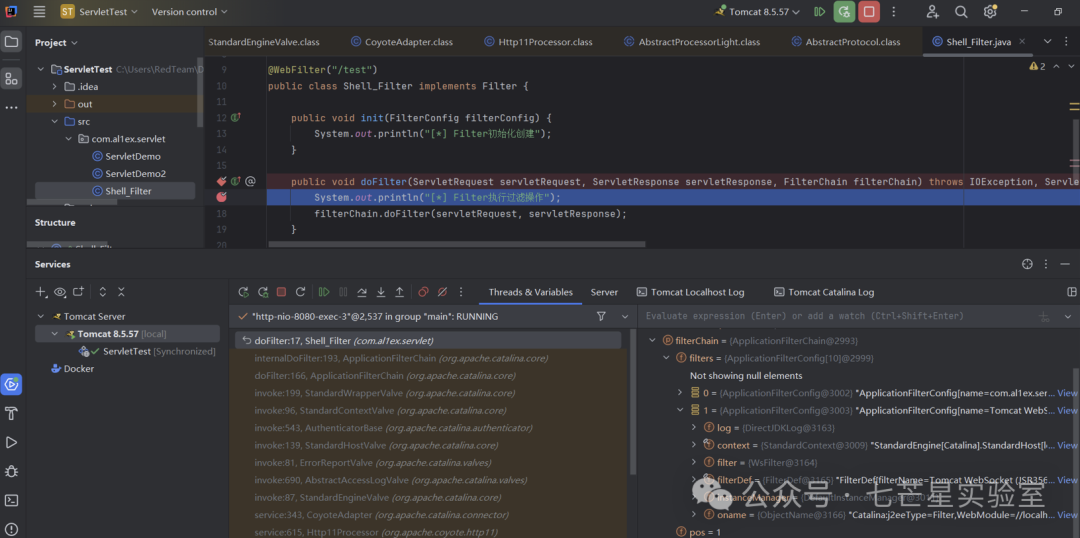Show hidden editor tabs dropdown

[x=1048, y=41]
